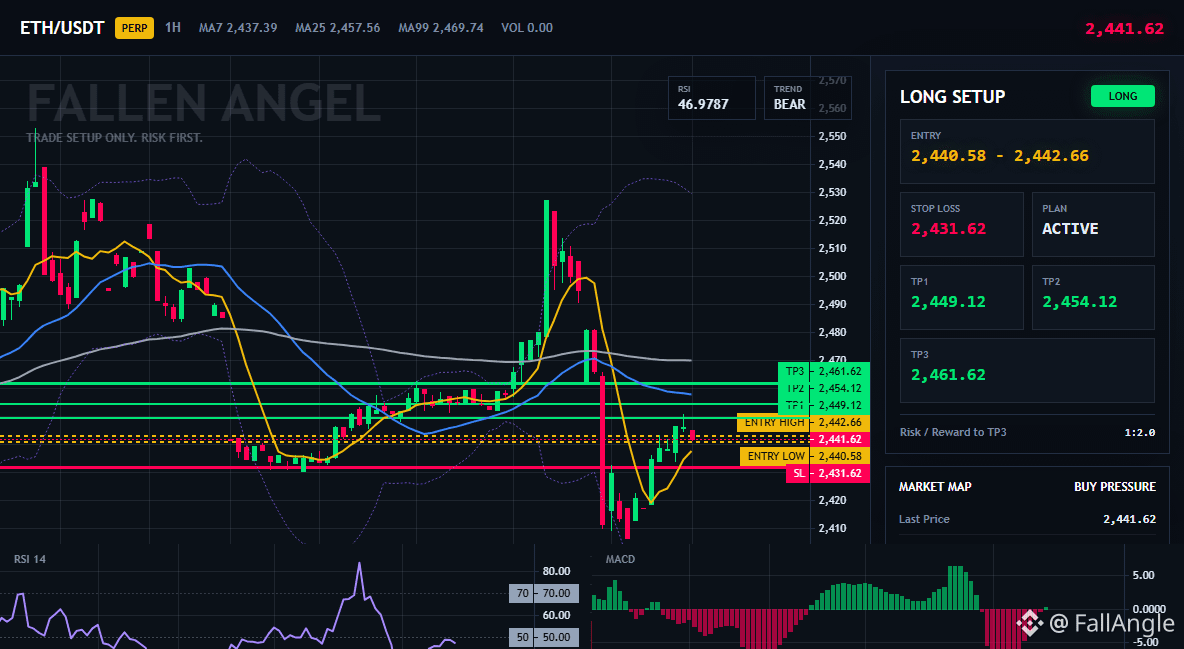This screenshot has height=649, width=1184.
Task: Click the BUY PRESSURE label
Action: coord(1115,487)
